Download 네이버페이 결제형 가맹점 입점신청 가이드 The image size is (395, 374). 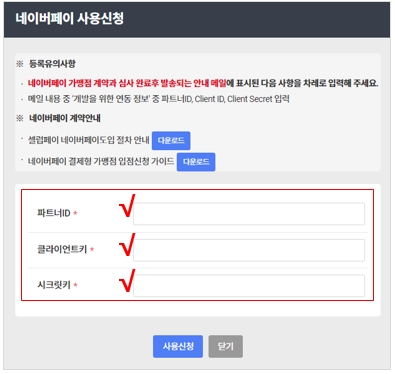click(x=196, y=162)
